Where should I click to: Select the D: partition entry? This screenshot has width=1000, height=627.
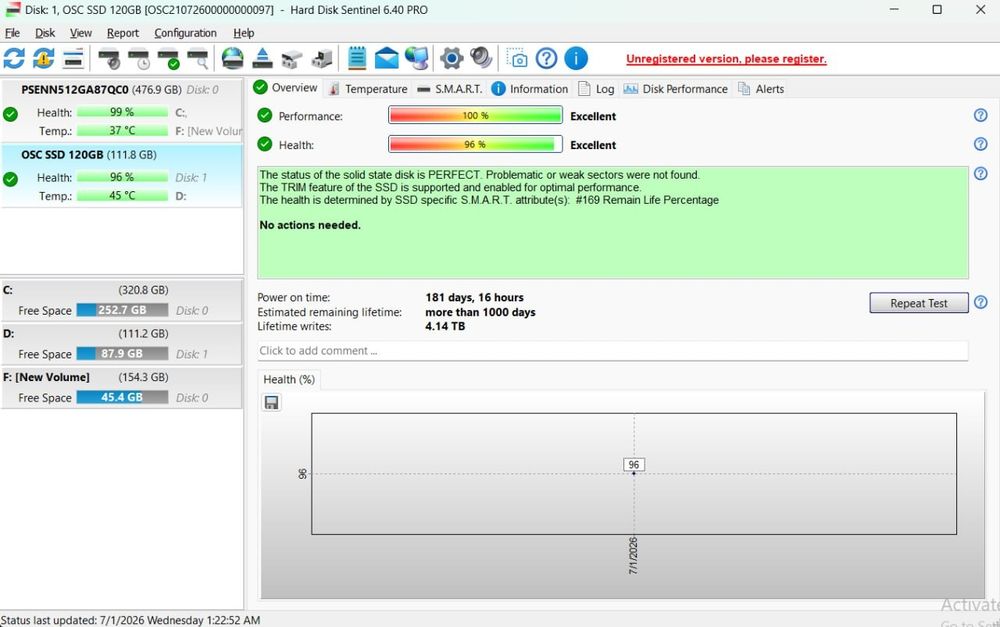click(x=122, y=343)
